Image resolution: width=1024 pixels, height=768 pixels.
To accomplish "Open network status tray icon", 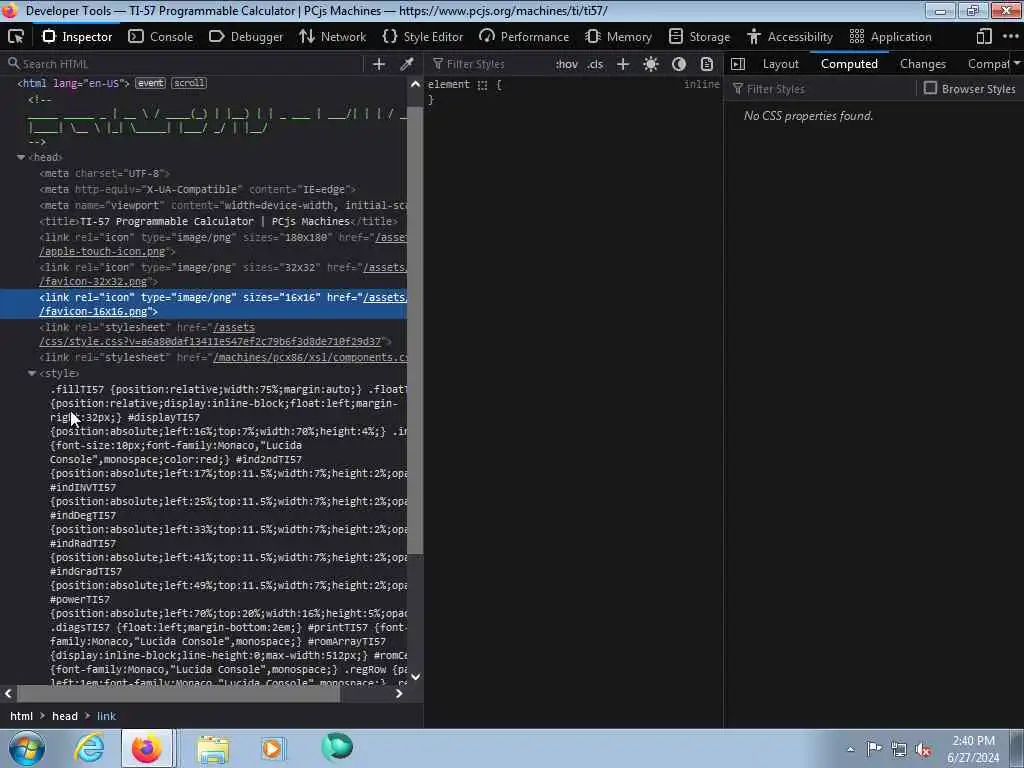I will pyautogui.click(x=899, y=749).
